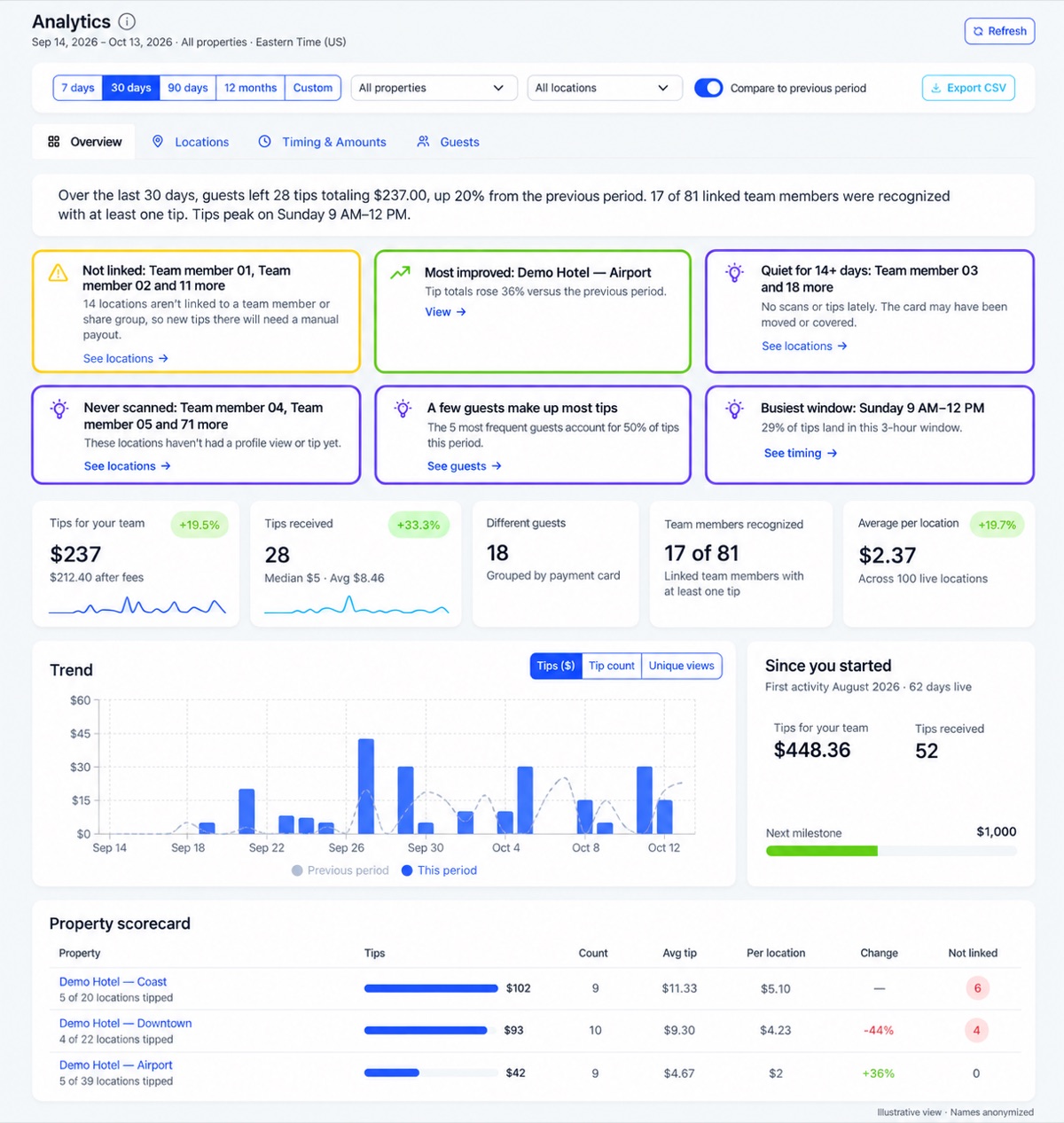1064x1123 pixels.
Task: Click the Change column header
Action: (x=879, y=953)
